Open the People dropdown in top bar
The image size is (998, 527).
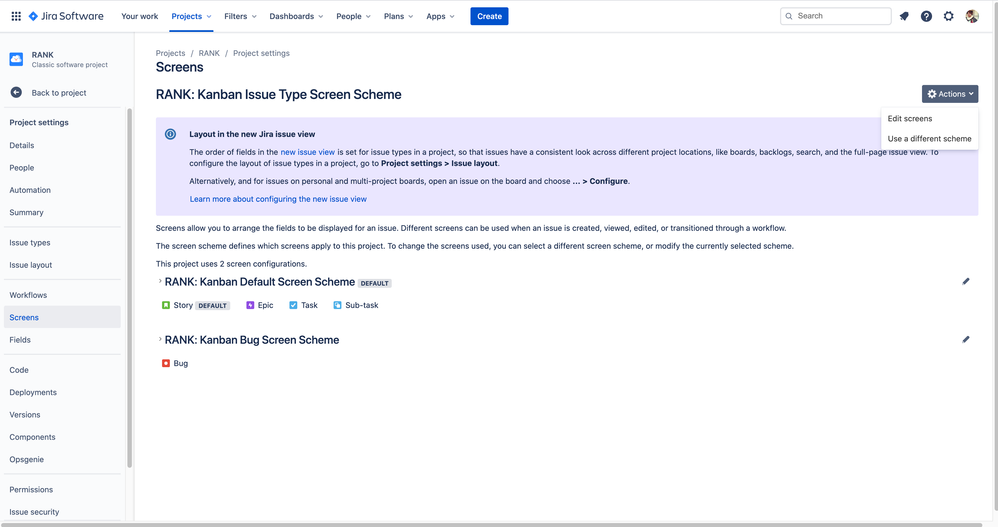353,17
